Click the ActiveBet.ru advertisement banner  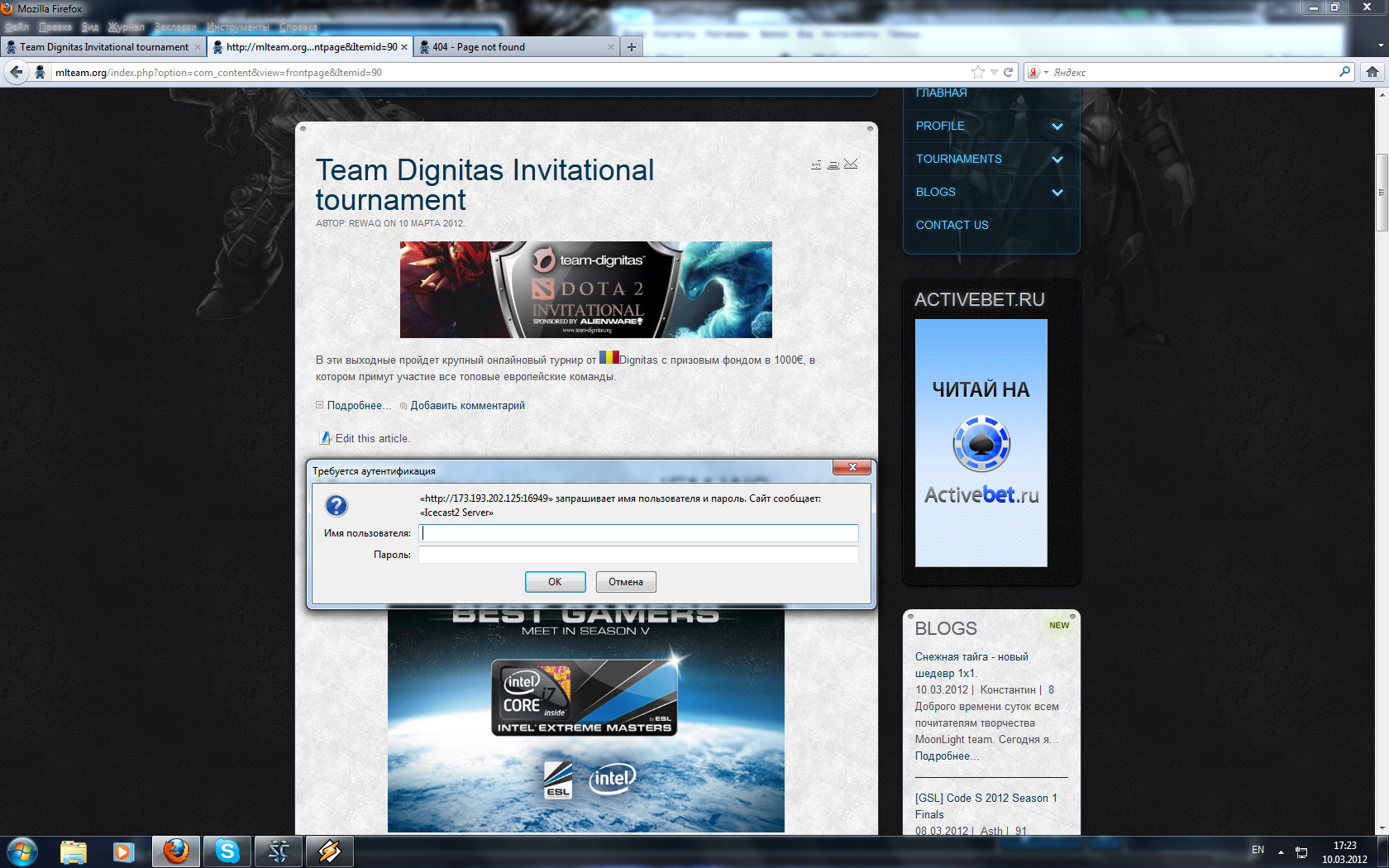point(981,443)
